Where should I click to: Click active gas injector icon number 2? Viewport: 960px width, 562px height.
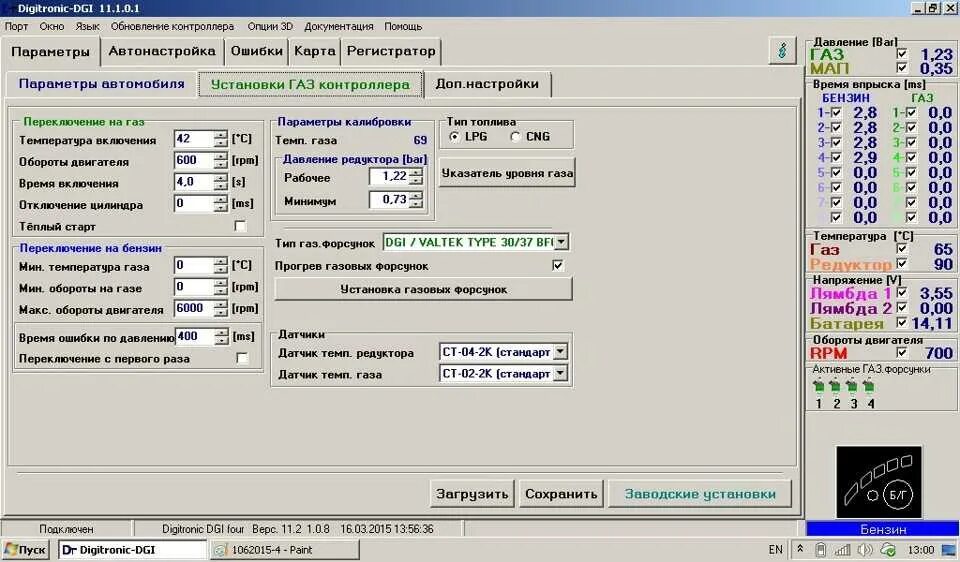[x=835, y=386]
